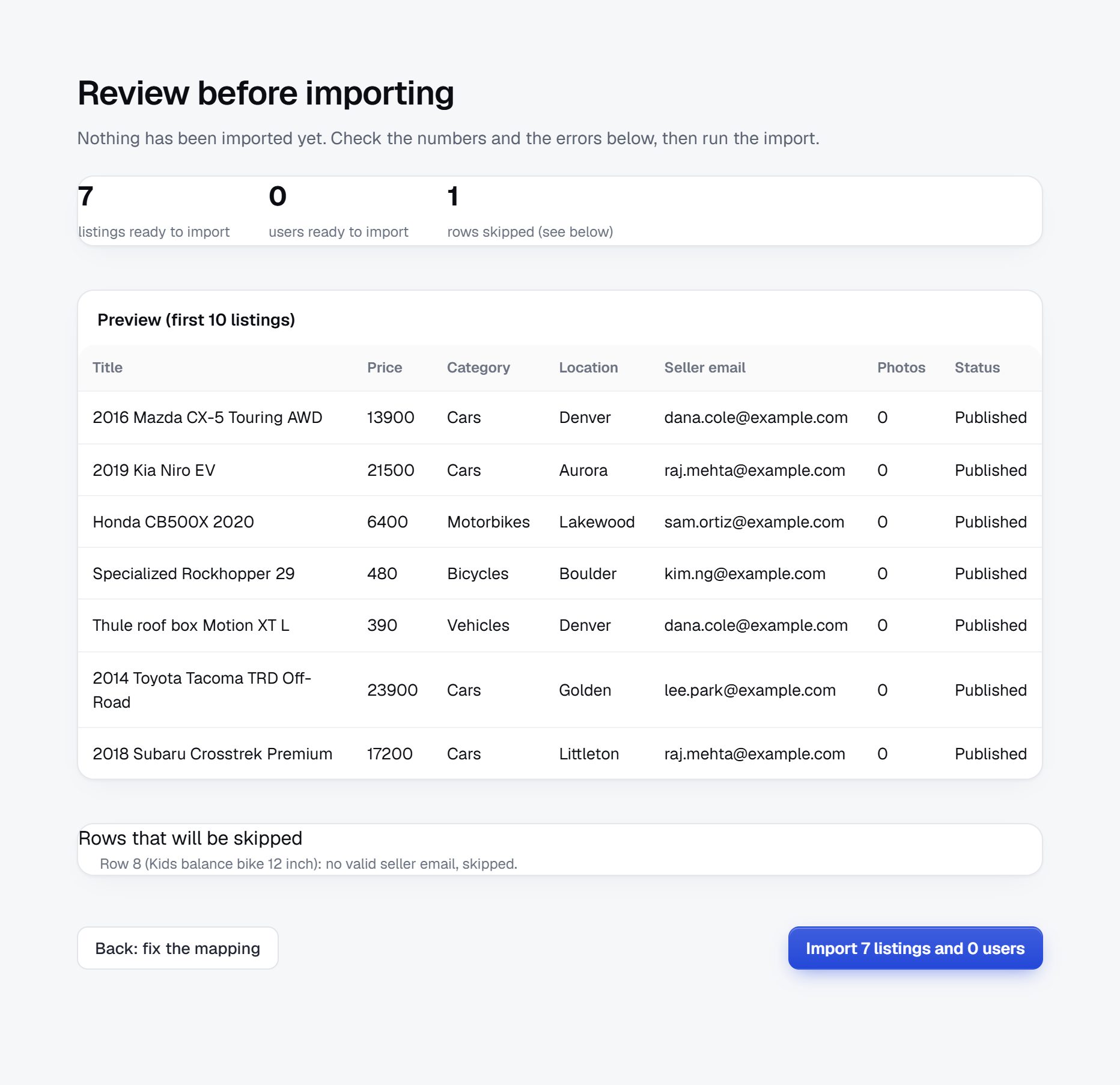
Task: Click the Rows that will be skipped heading
Action: [190, 838]
